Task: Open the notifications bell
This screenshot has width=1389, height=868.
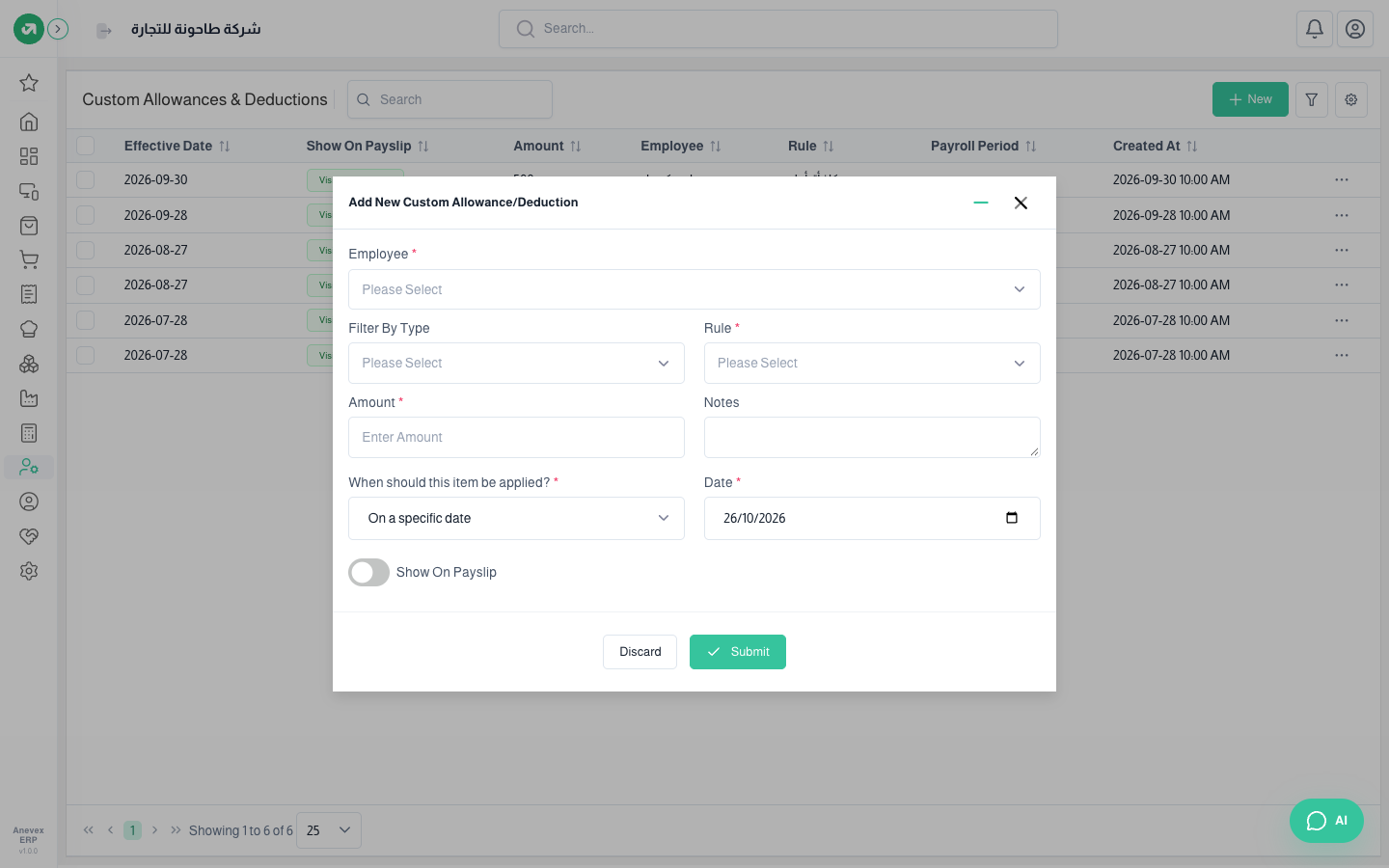Action: tap(1315, 29)
